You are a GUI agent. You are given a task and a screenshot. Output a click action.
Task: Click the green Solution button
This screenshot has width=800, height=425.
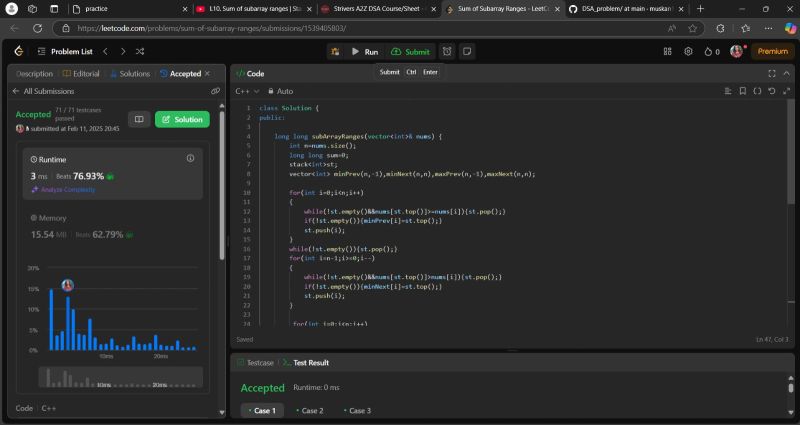pos(182,119)
